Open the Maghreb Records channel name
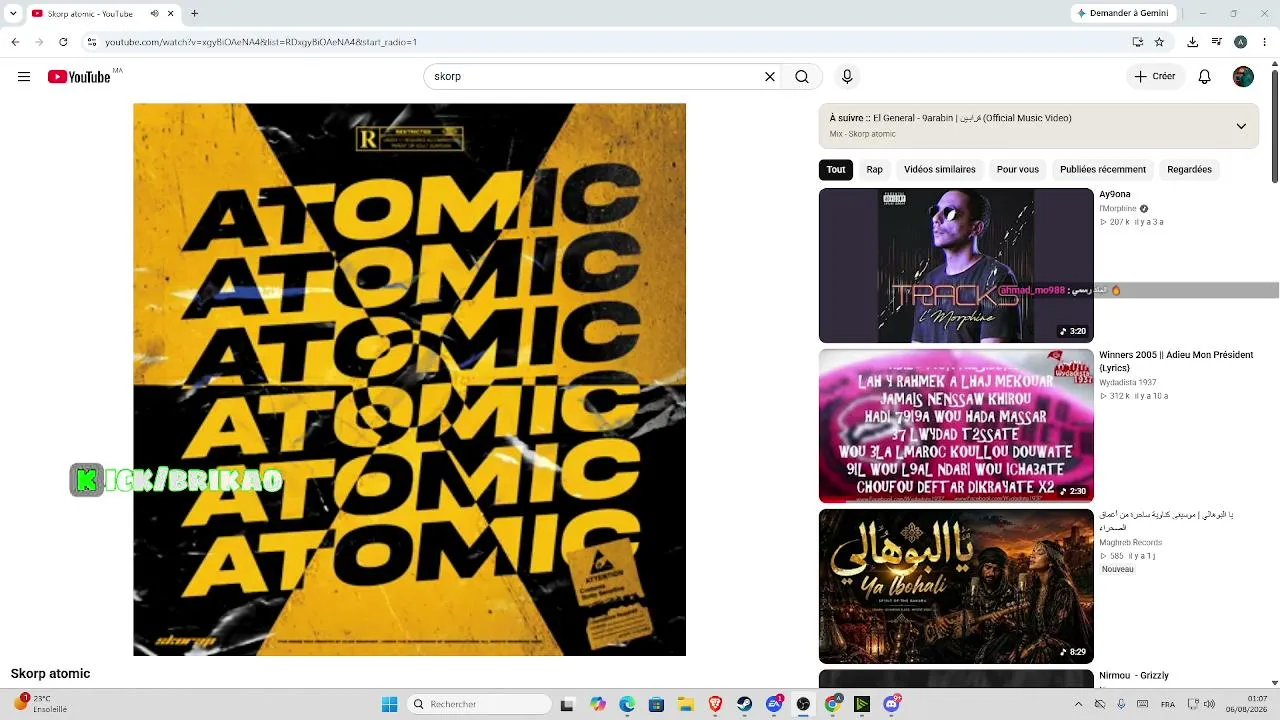The image size is (1280, 720). click(1130, 543)
